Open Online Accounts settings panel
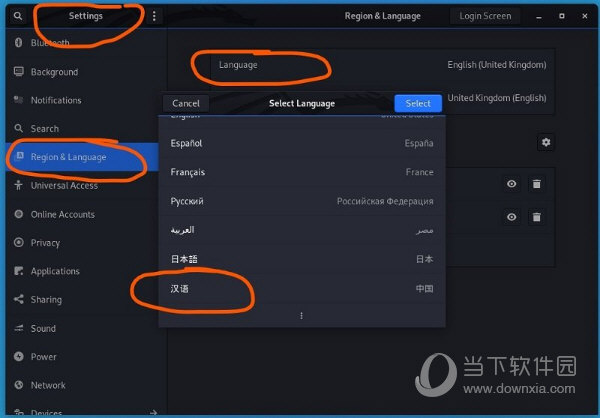Viewport: 600px width, 418px height. [x=82, y=214]
